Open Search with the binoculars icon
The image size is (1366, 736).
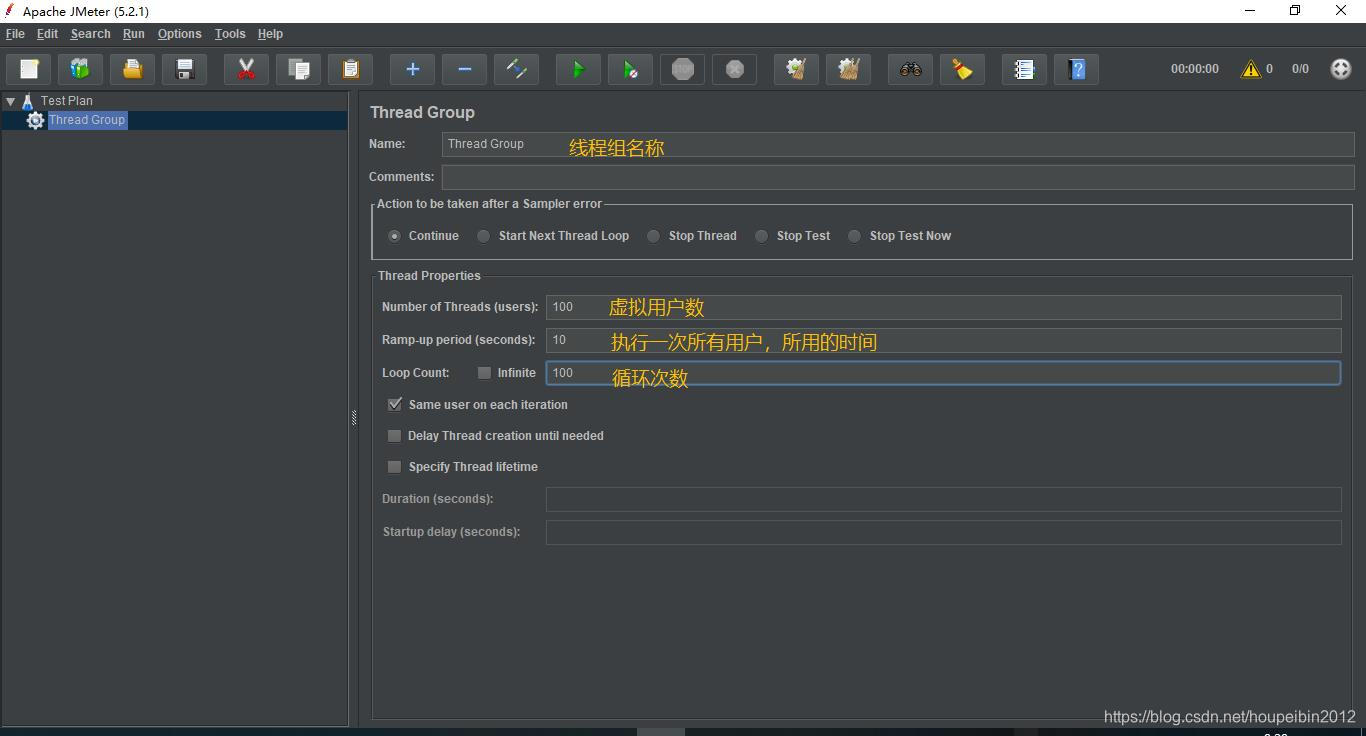coord(910,69)
